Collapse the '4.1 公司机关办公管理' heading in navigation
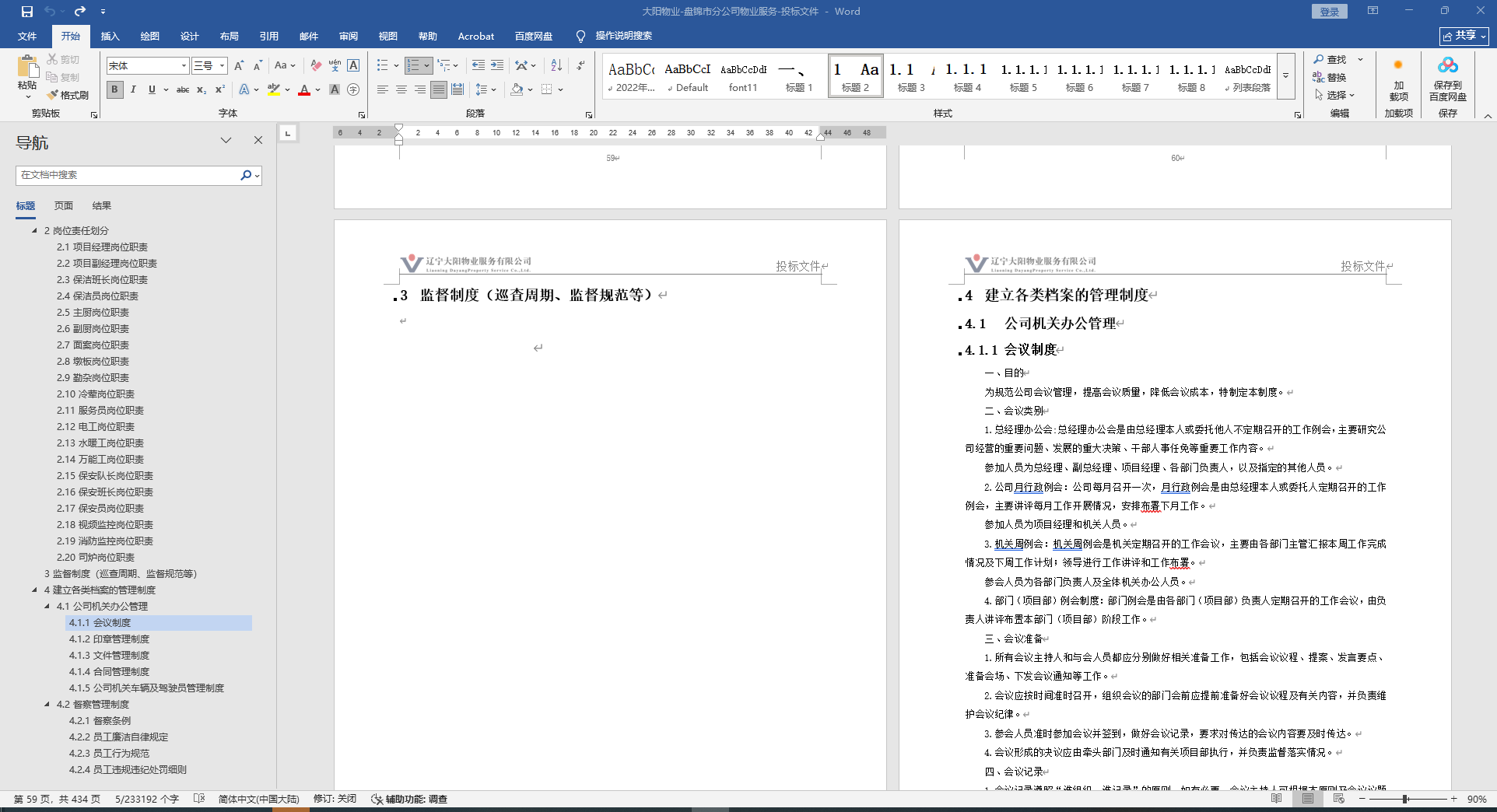Image resolution: width=1497 pixels, height=812 pixels. coord(47,606)
